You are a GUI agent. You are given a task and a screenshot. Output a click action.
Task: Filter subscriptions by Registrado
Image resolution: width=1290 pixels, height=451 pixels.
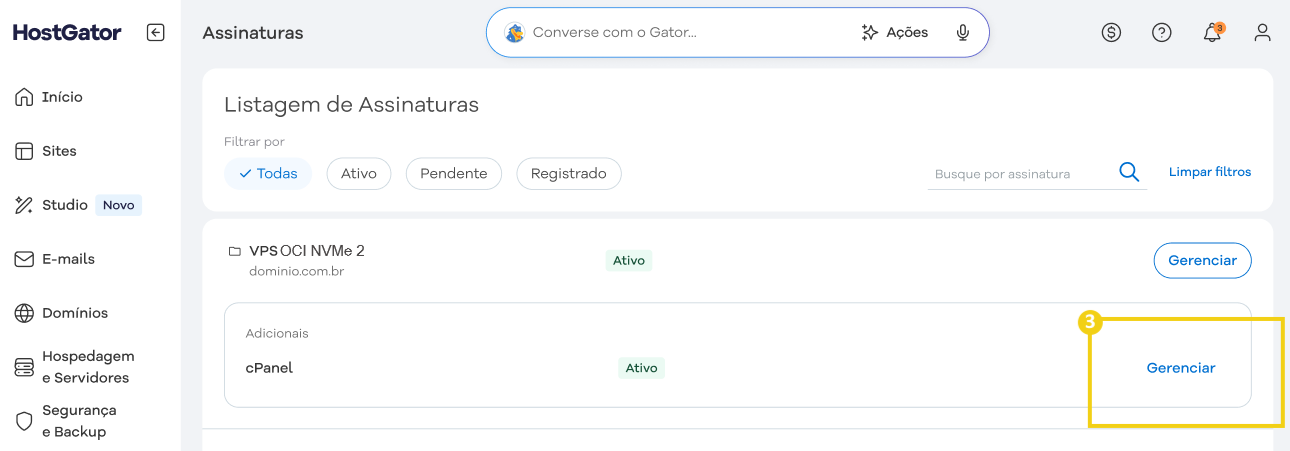click(568, 173)
